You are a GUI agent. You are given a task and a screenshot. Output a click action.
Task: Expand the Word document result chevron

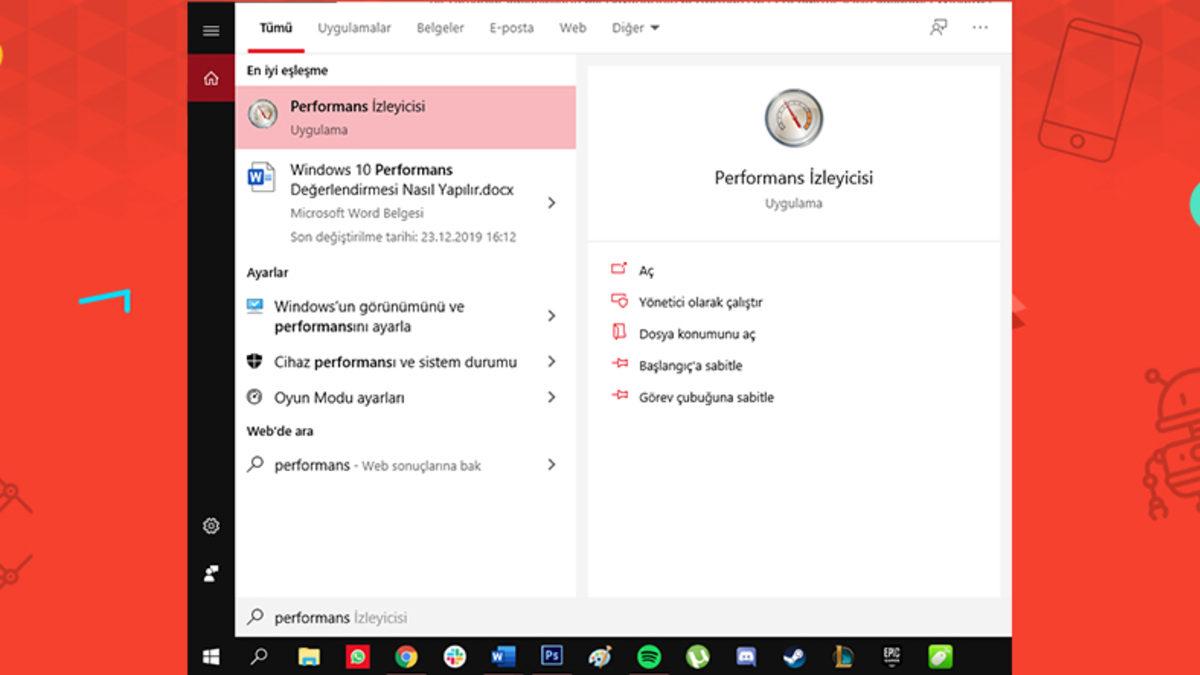click(551, 201)
